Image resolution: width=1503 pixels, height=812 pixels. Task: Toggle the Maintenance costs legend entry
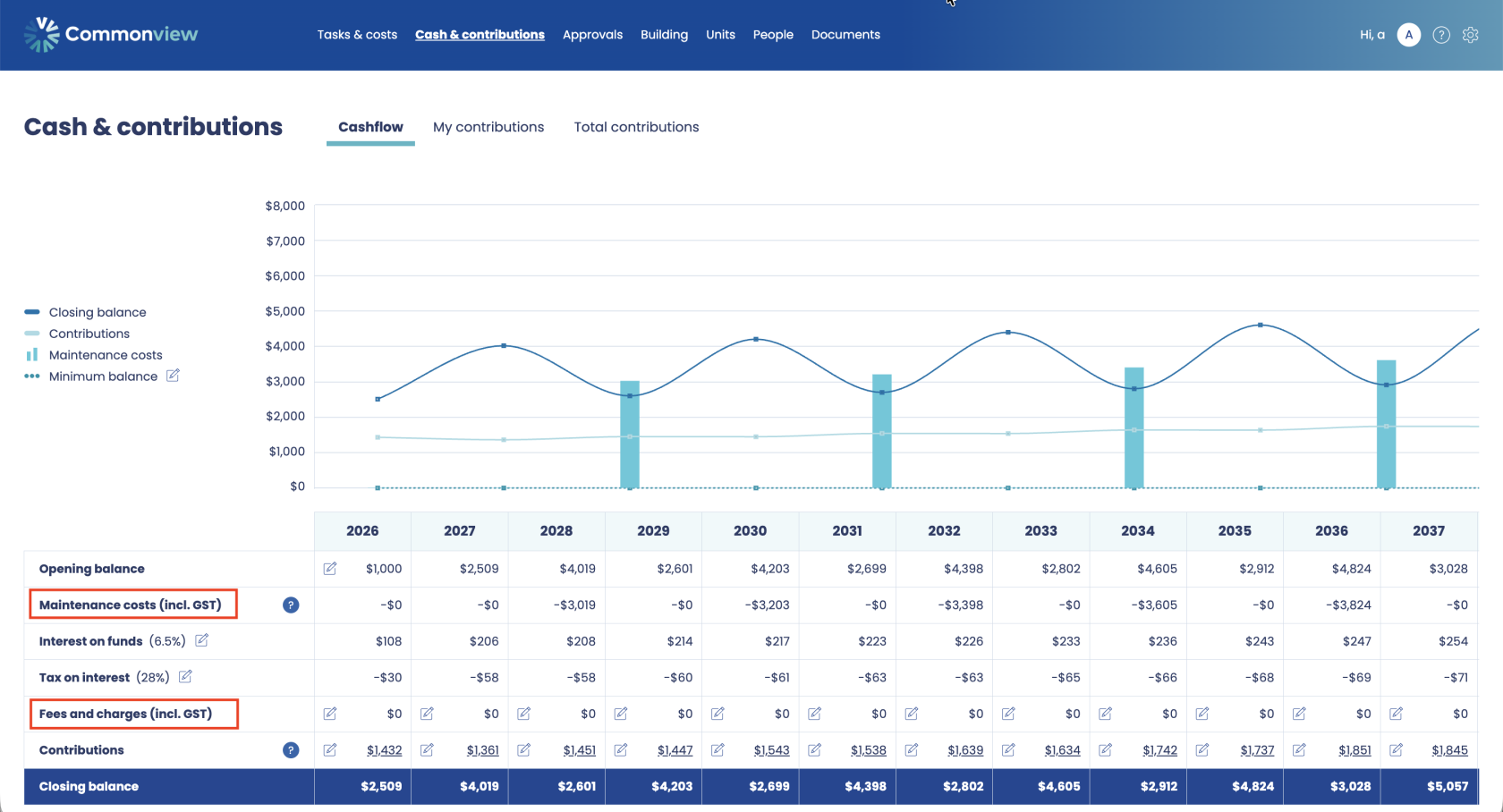coord(93,355)
